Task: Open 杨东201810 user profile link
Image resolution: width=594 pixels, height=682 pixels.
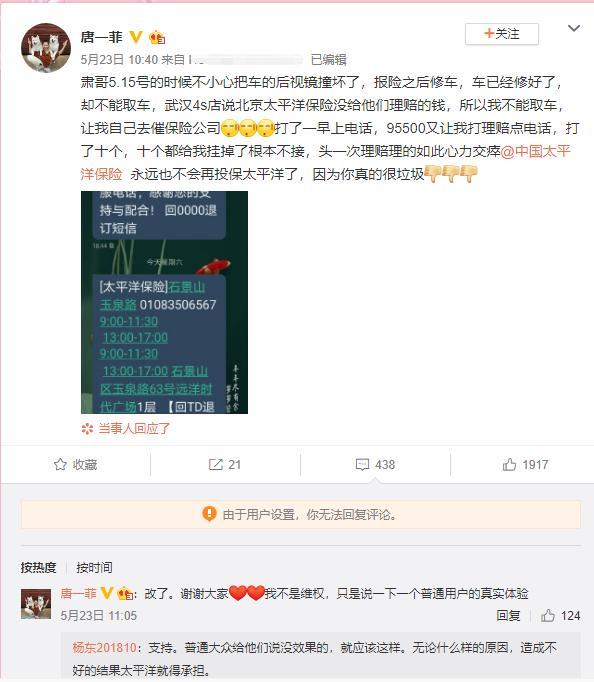Action: (104, 648)
